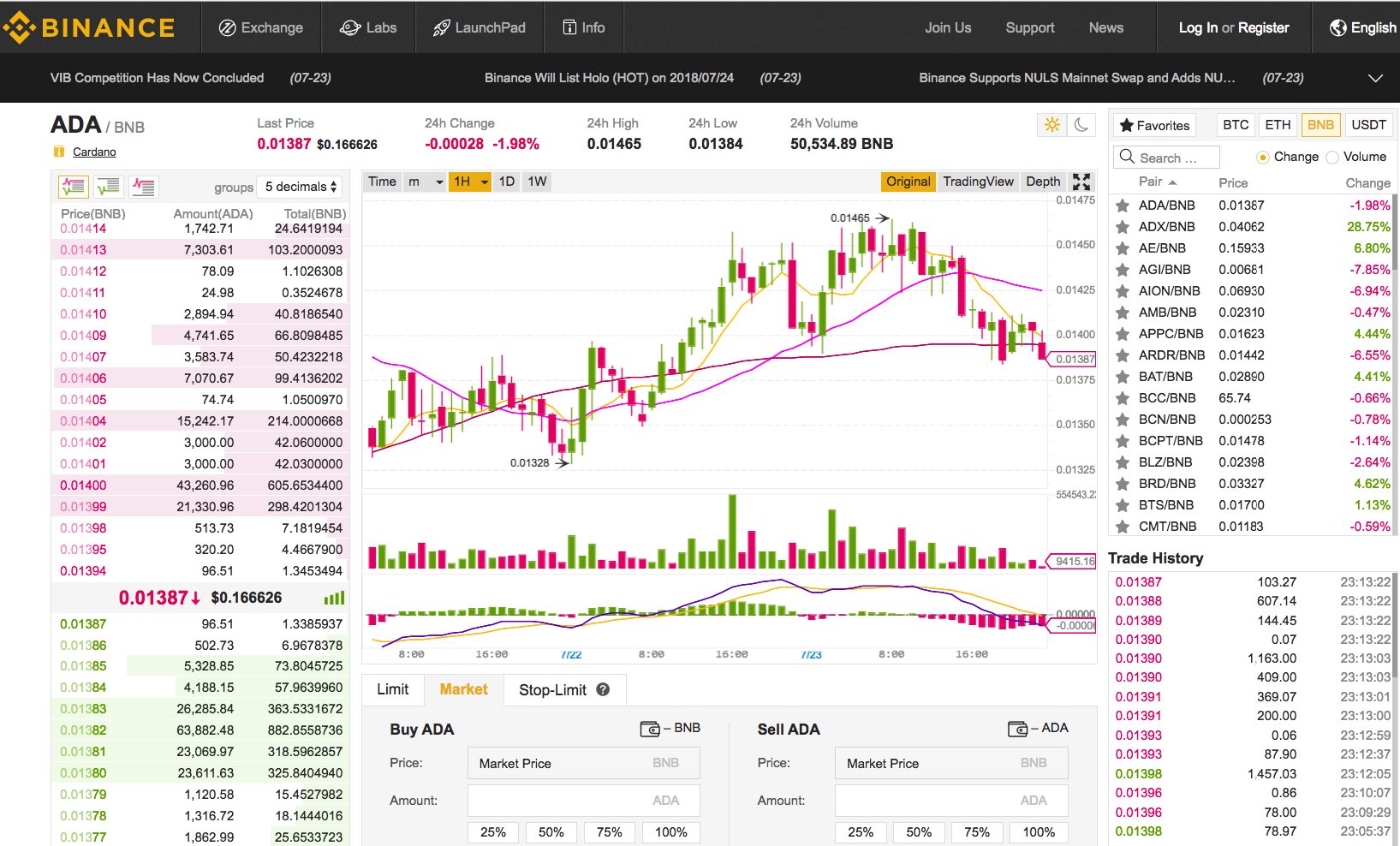This screenshot has width=1400, height=846.
Task: Click the ADA wallet icon under Sell ADA
Action: point(1017,729)
